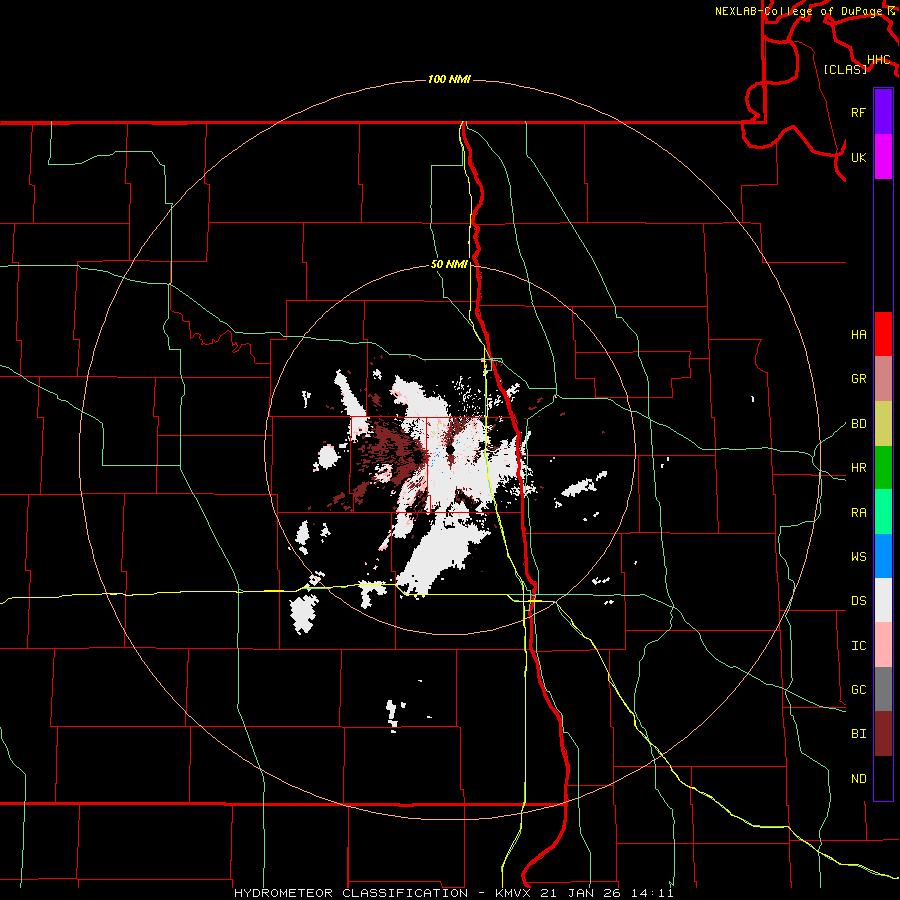This screenshot has width=900, height=900.
Task: Click the HR dark green legend swatch
Action: [x=883, y=467]
